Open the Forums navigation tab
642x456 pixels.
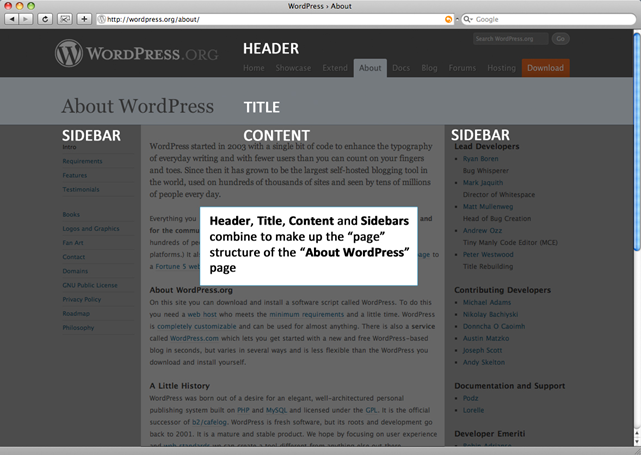click(x=462, y=68)
